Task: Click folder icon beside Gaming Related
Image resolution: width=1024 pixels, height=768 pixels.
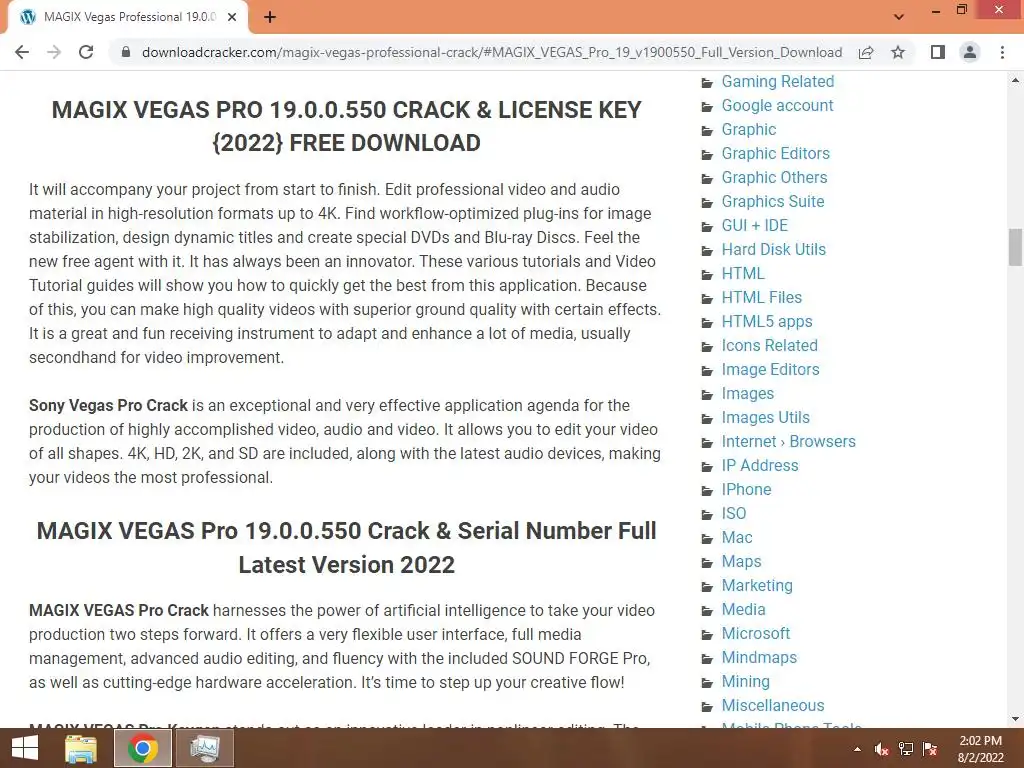Action: (707, 83)
